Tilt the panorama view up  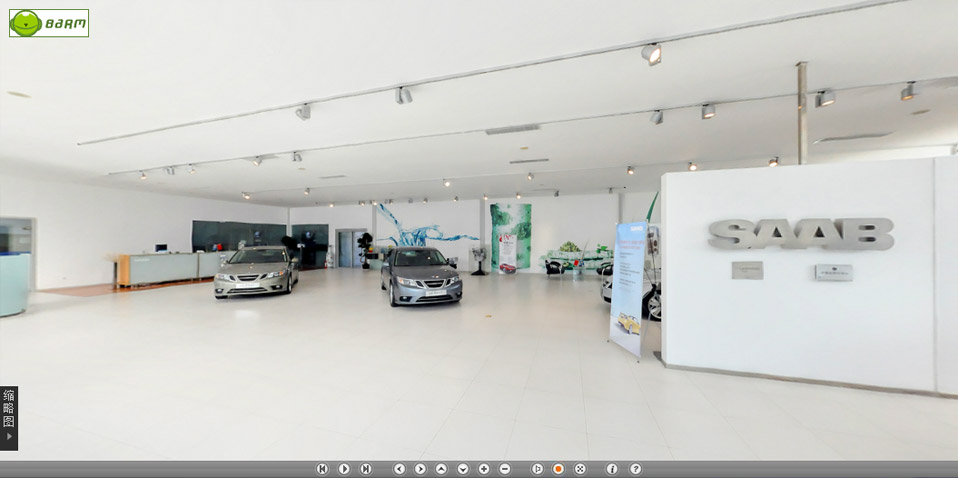pos(441,469)
